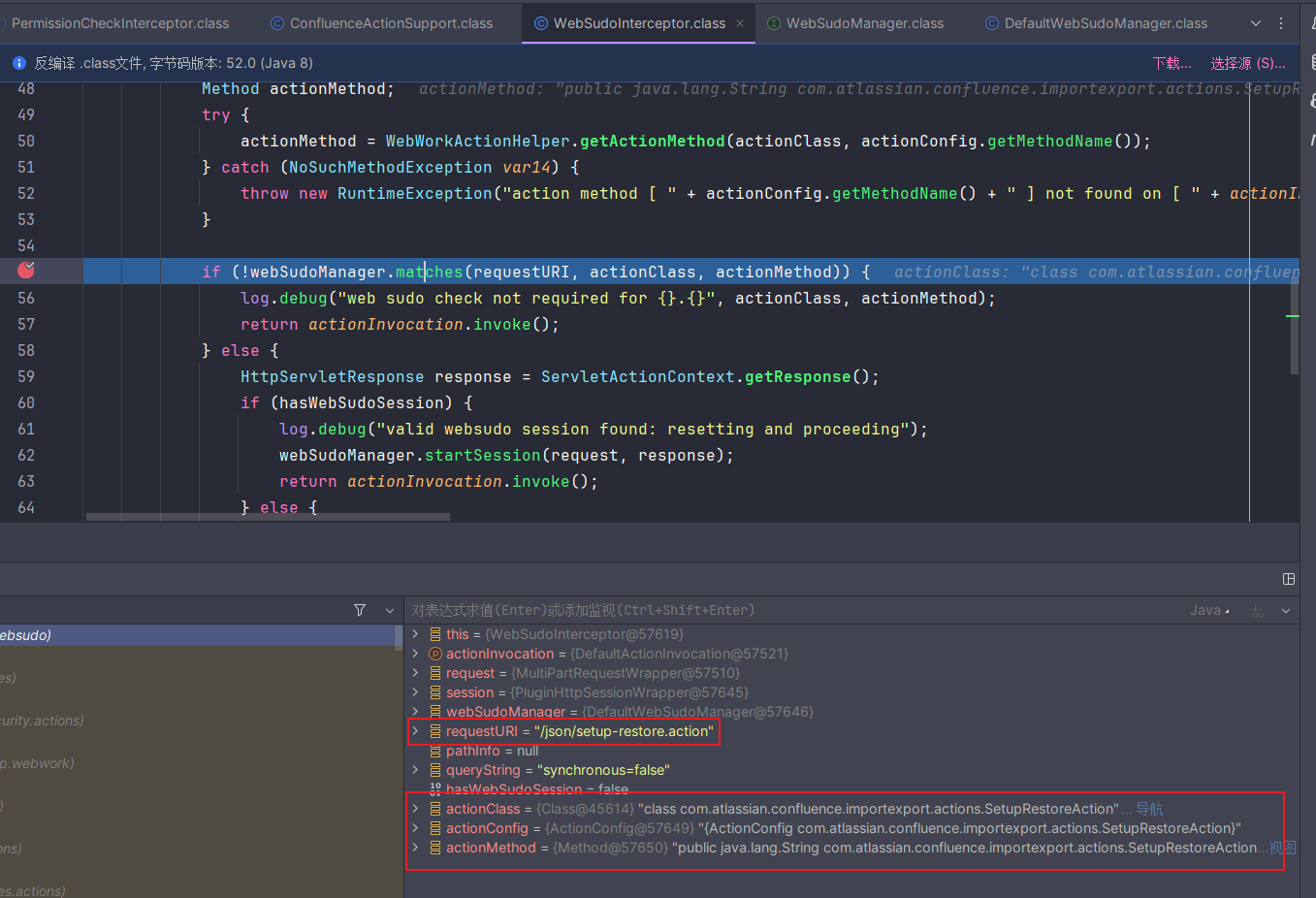Expand the 'this' variable node
This screenshot has width=1316, height=898.
(415, 634)
